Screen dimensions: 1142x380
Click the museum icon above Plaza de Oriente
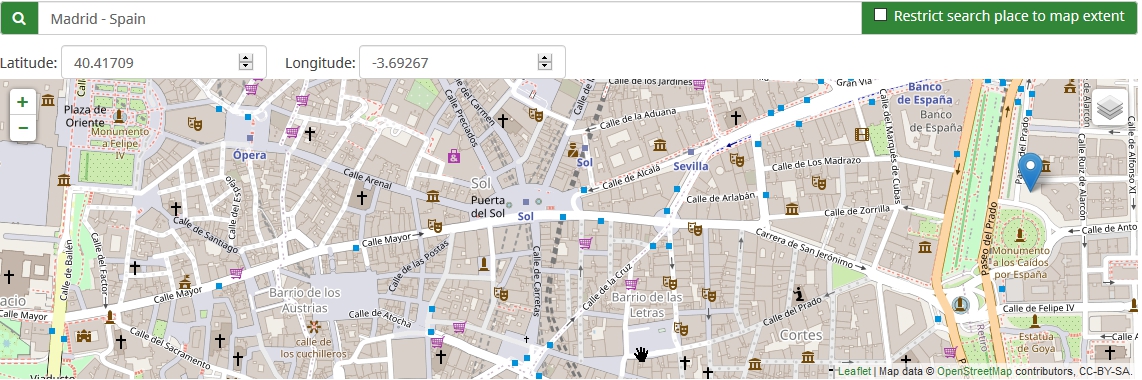click(x=48, y=100)
